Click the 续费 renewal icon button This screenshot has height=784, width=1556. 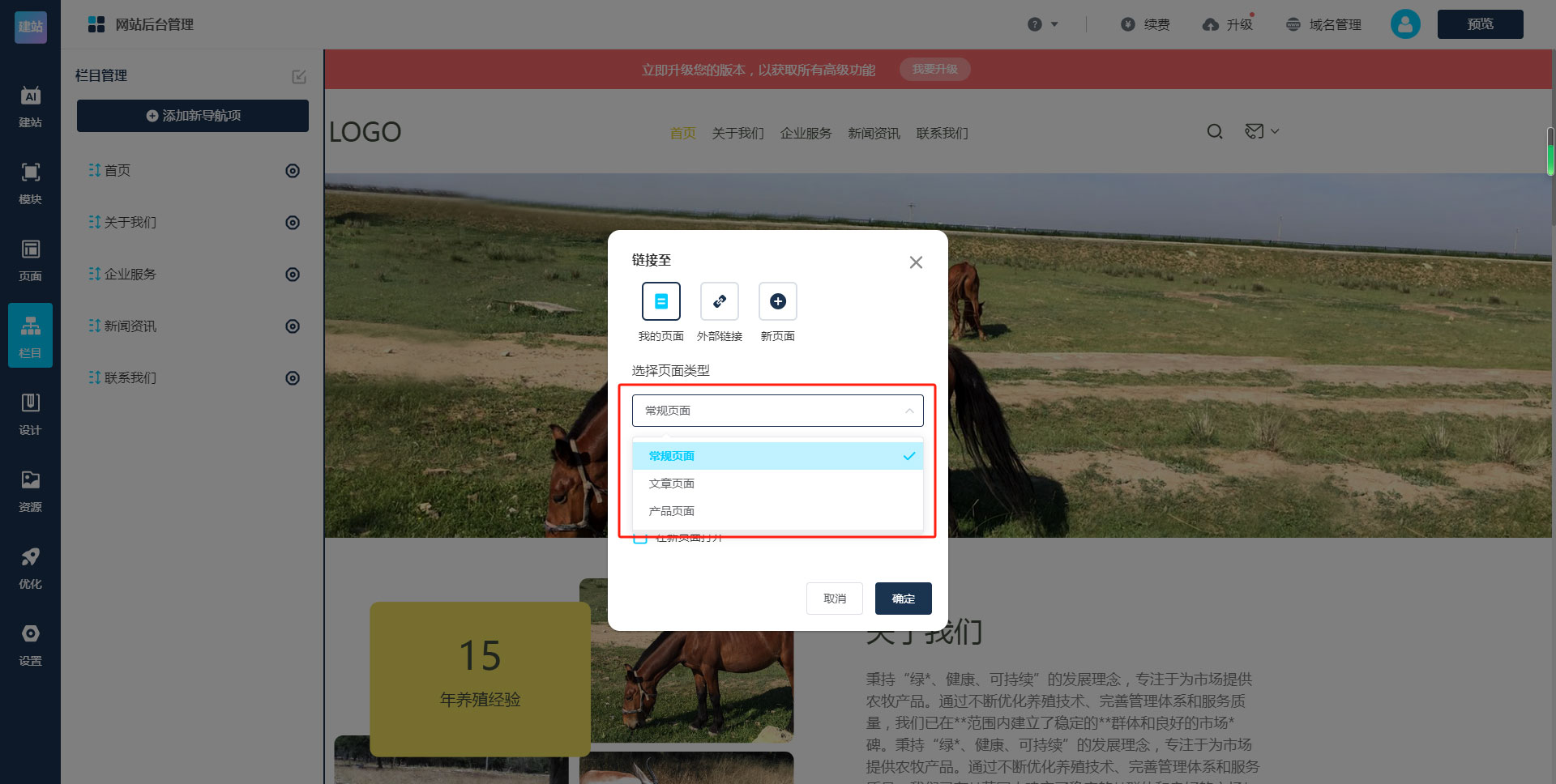click(x=1145, y=24)
